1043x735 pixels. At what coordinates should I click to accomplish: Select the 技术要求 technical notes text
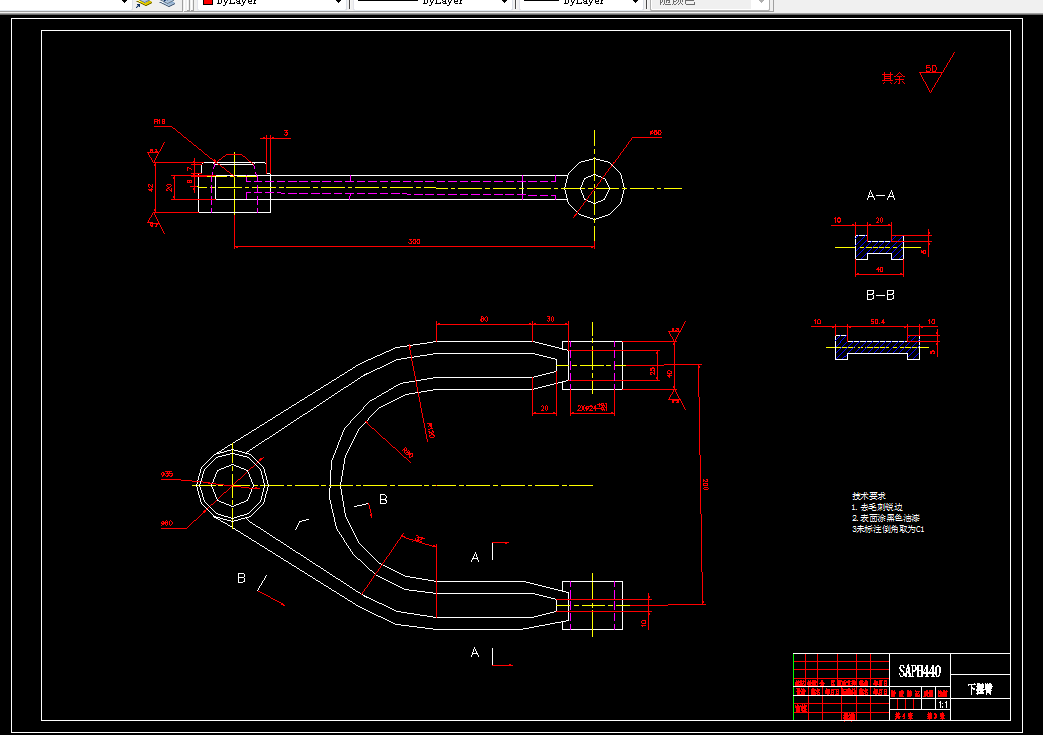[888, 512]
